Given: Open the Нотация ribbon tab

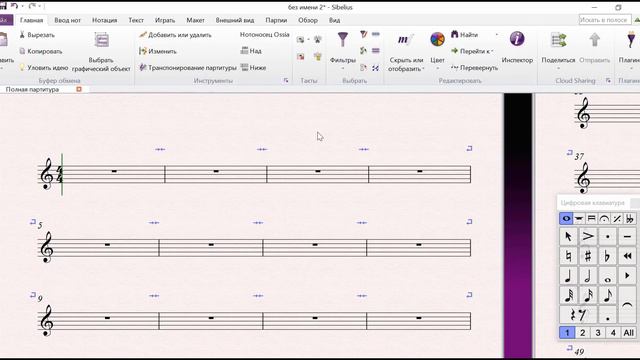Looking at the screenshot, I should pos(104,20).
